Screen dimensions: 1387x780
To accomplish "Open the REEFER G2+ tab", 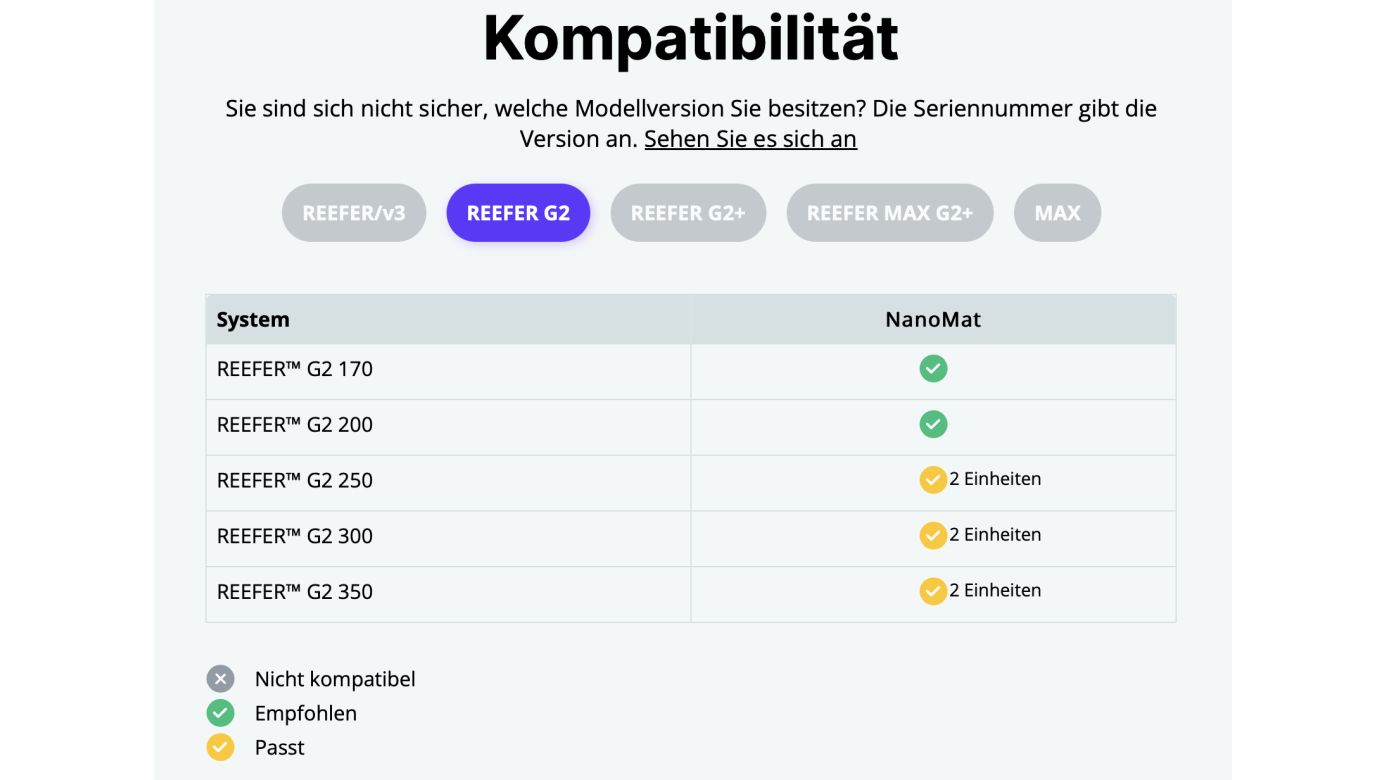I will pos(688,213).
